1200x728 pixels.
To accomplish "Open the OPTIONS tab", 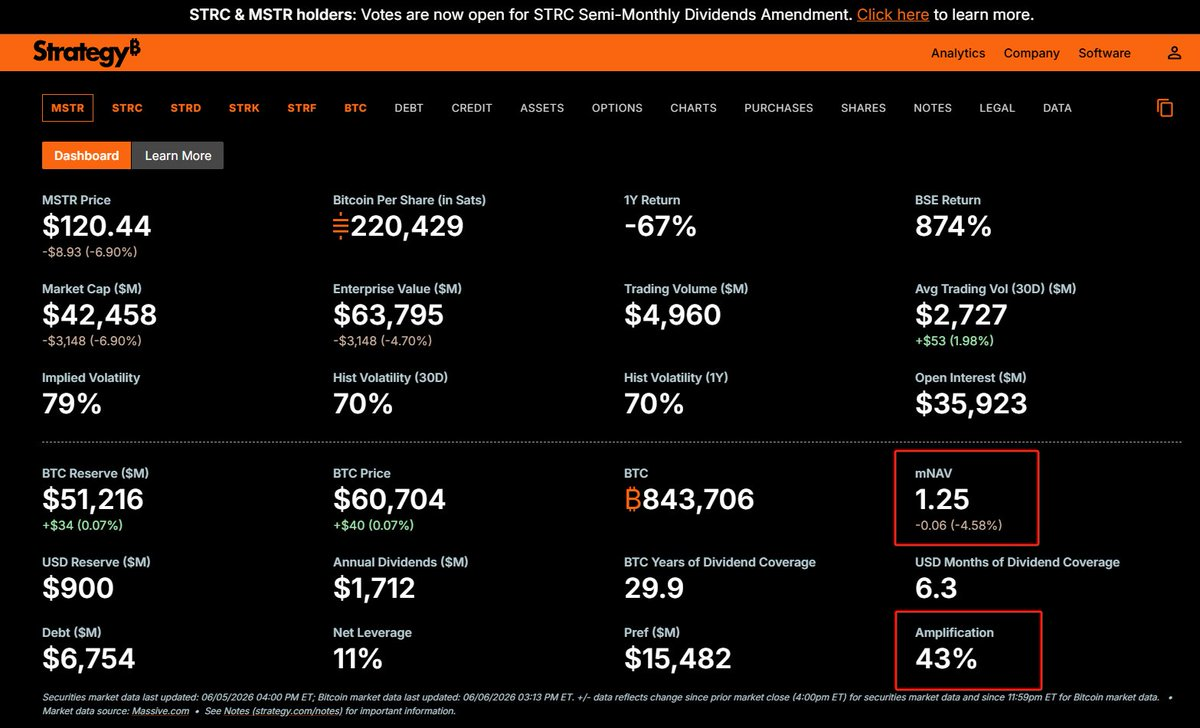I will click(617, 108).
